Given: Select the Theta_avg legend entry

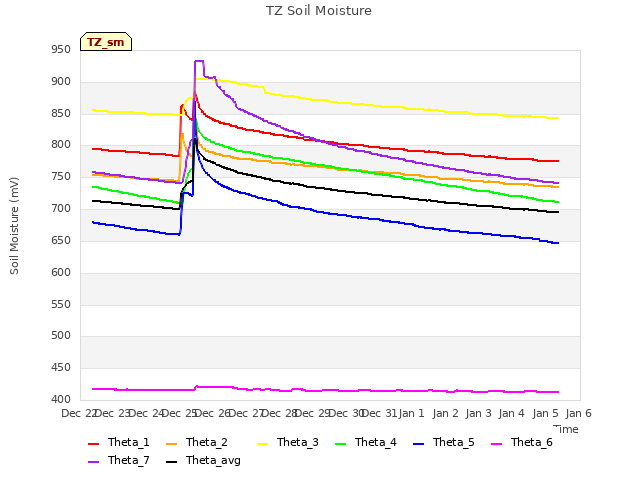Looking at the screenshot, I should (203, 460).
